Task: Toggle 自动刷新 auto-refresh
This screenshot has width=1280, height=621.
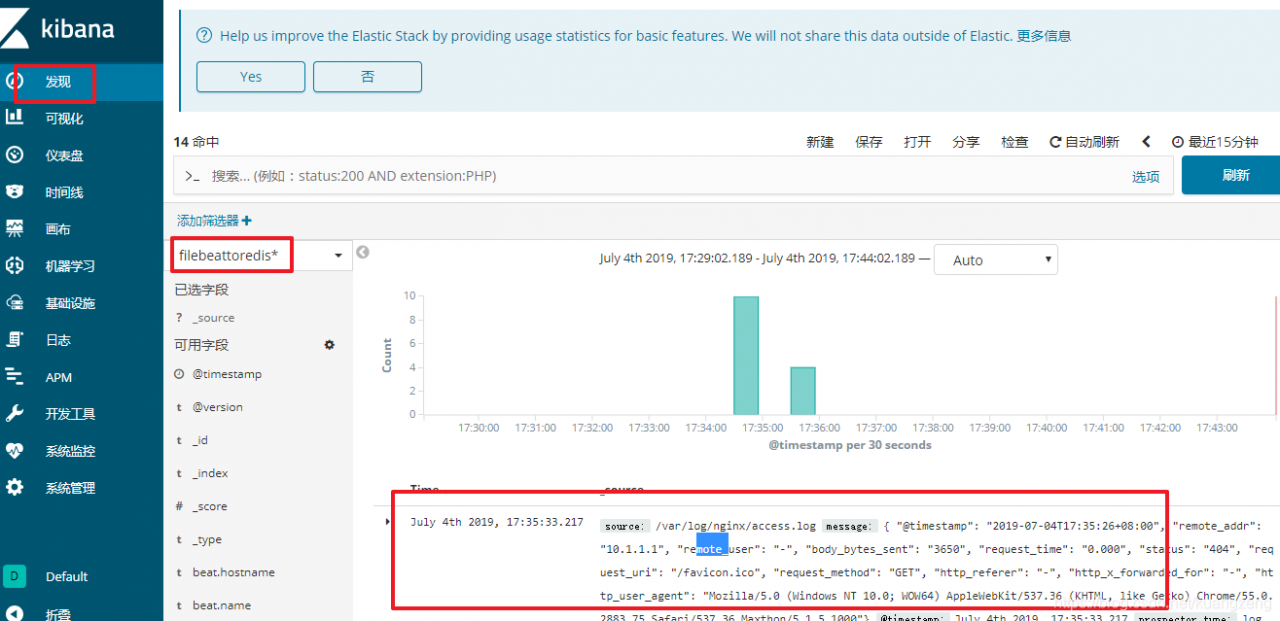Action: [x=1084, y=143]
